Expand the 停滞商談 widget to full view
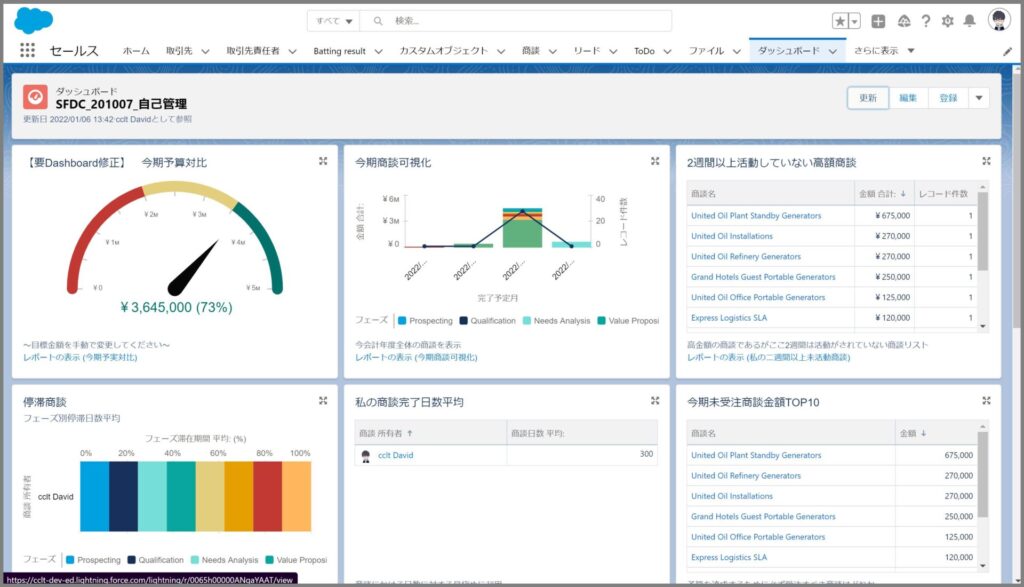 [x=323, y=401]
